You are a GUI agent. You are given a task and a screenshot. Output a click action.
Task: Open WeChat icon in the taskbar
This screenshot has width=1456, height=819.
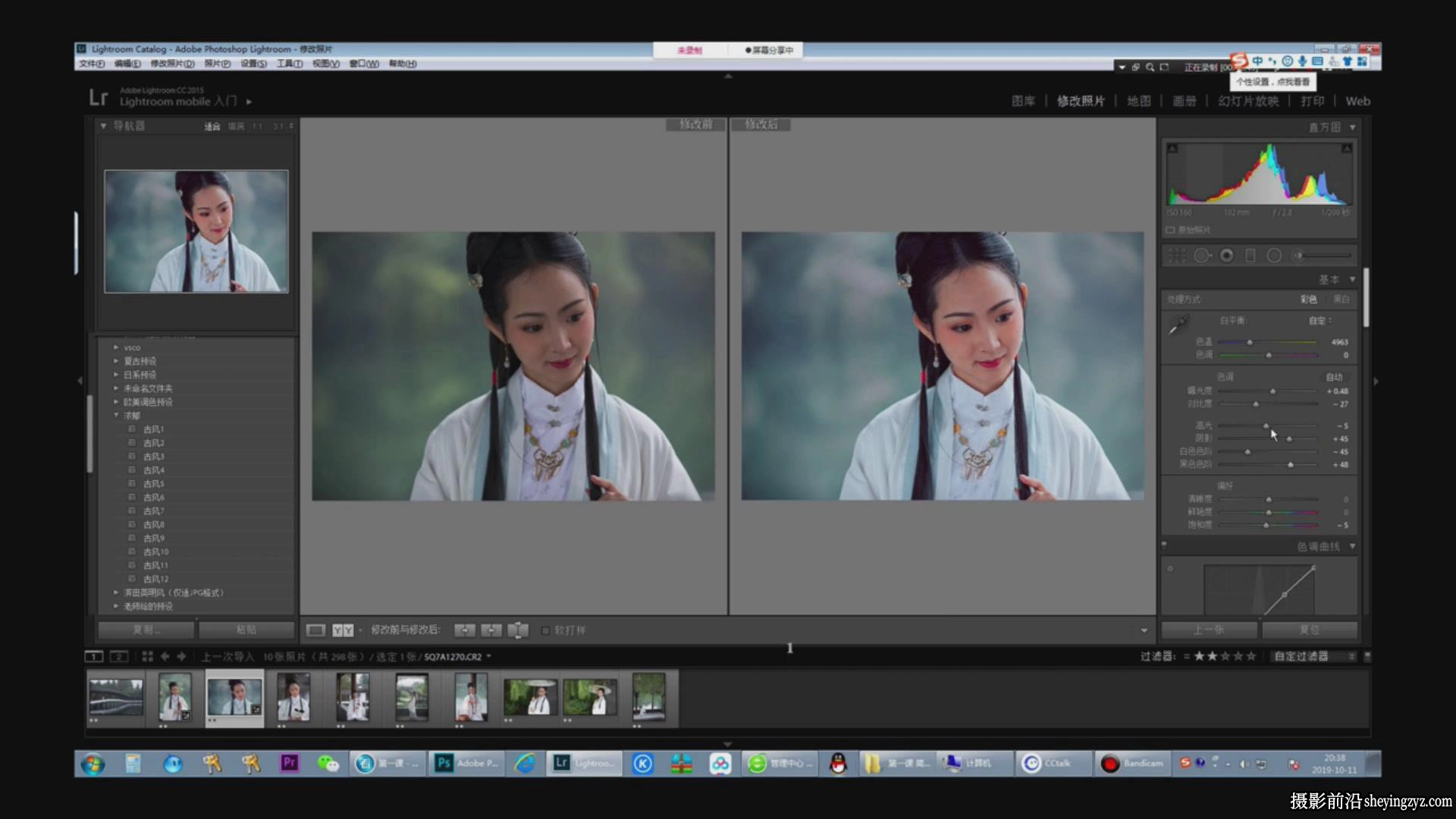pos(328,764)
